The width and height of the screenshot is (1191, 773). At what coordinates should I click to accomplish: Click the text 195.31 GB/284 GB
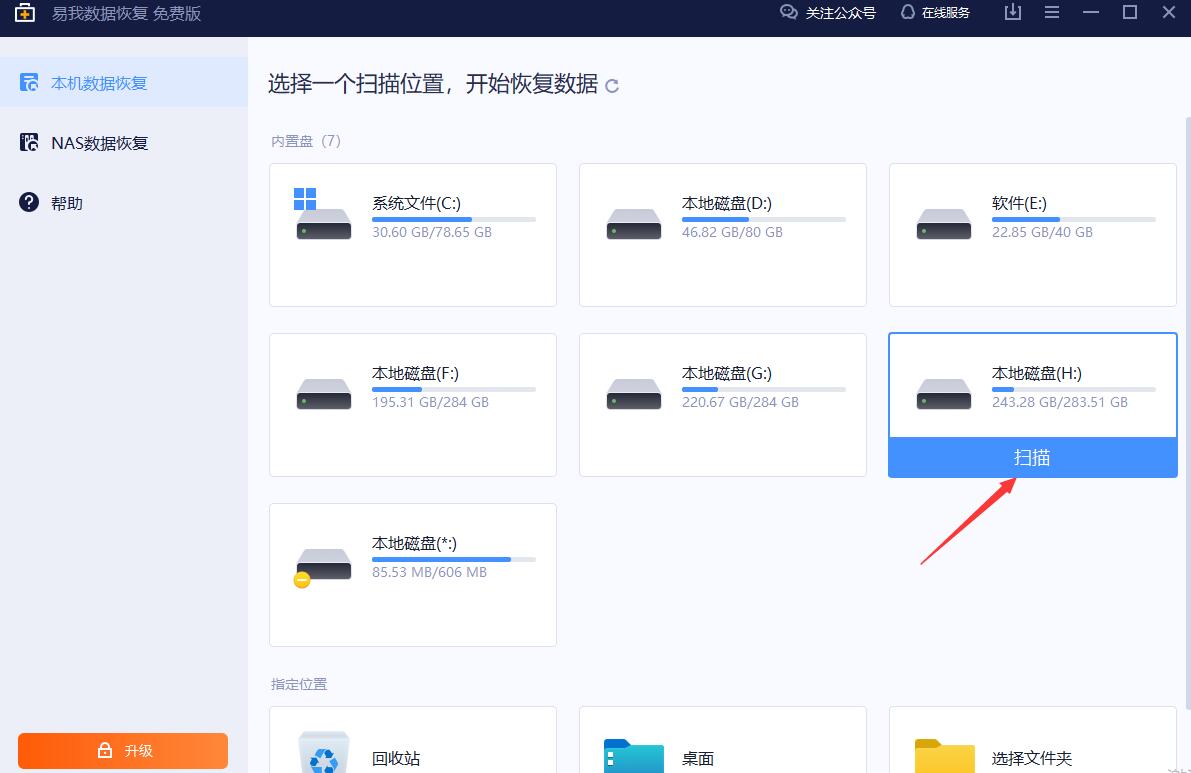click(430, 402)
